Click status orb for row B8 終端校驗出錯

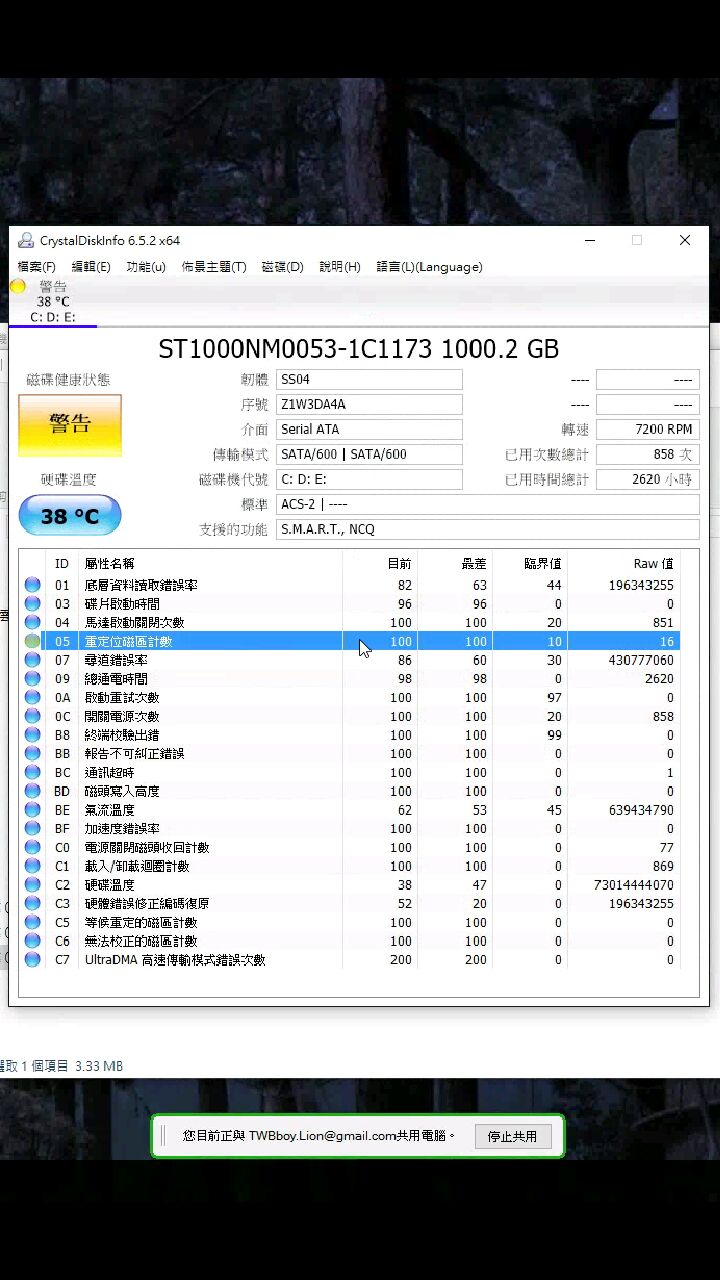click(x=32, y=735)
